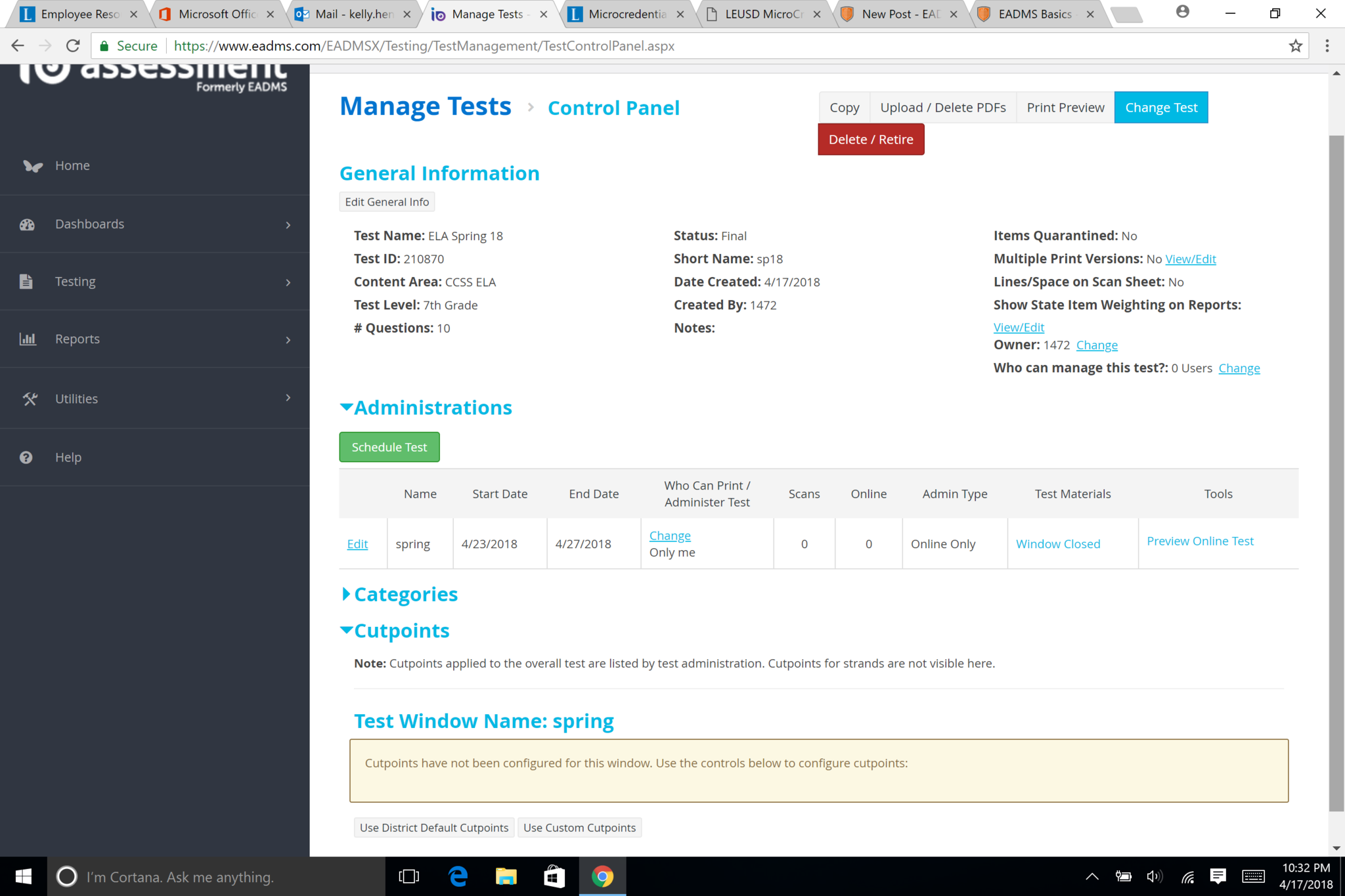Click the Utilities tools icon

[30, 399]
